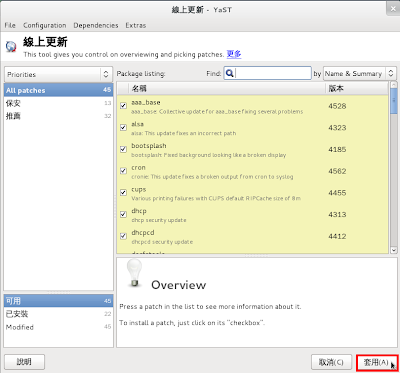Click the 取消(C) cancel button
This screenshot has height=373, width=400.
point(331,362)
